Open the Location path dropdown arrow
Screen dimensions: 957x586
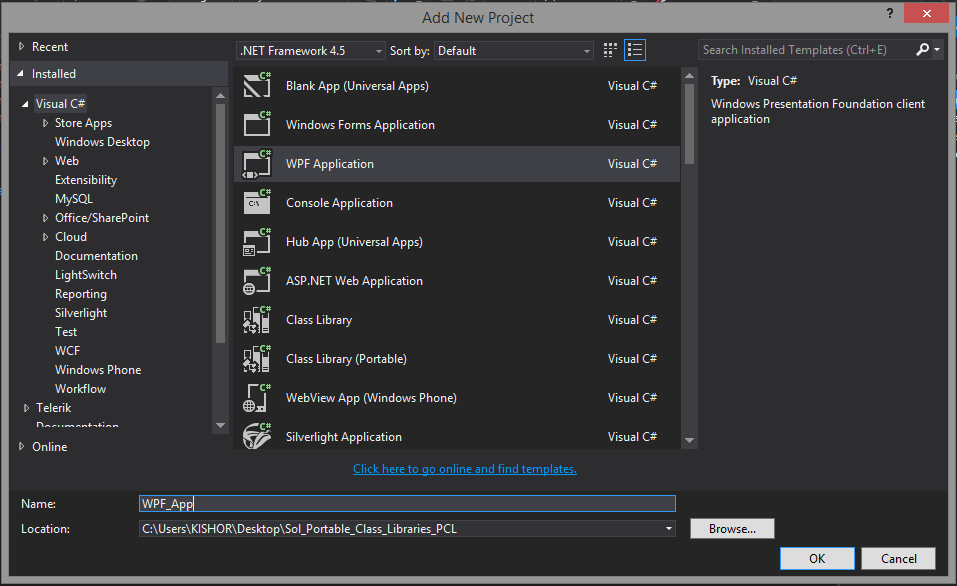[x=669, y=529]
